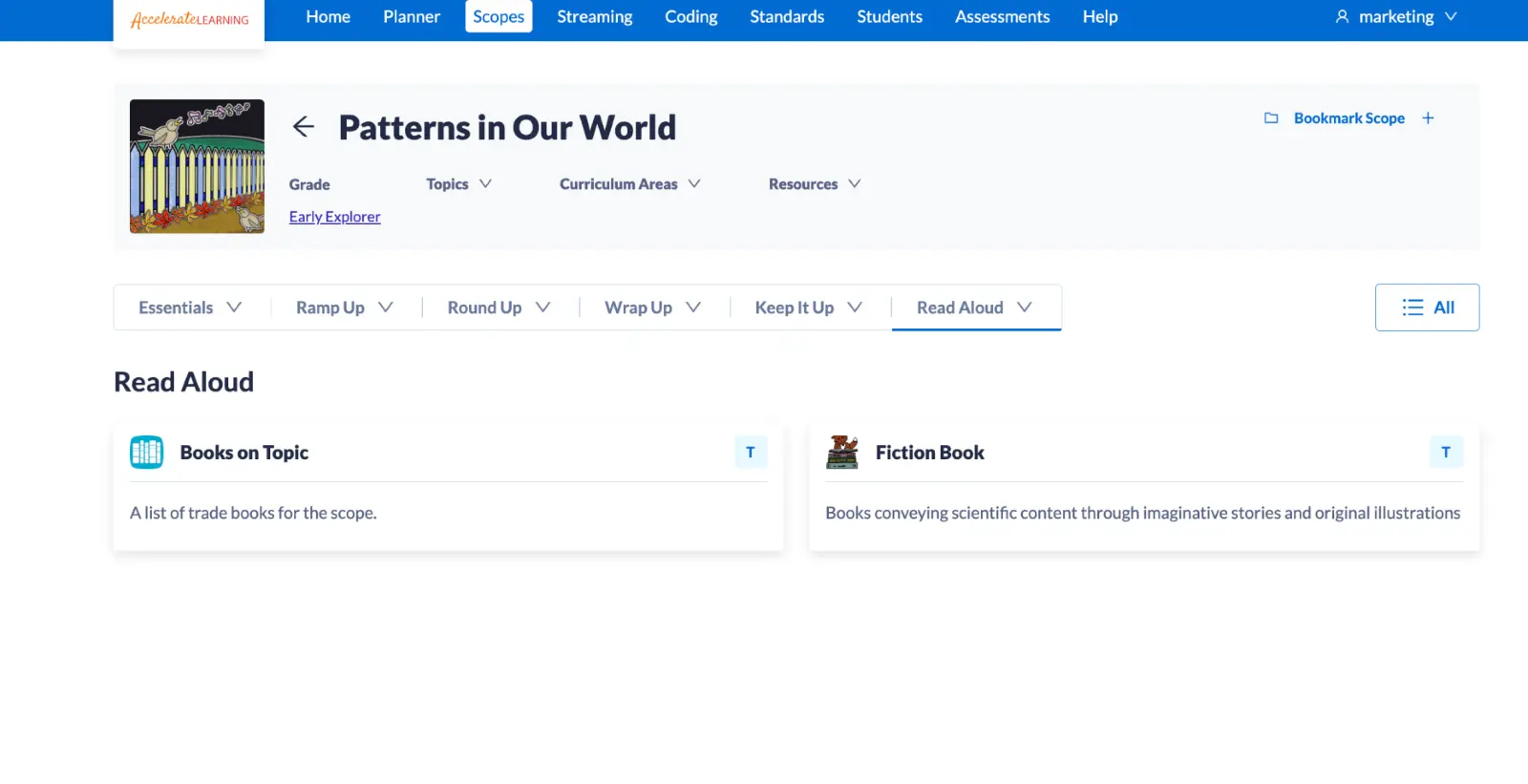The width and height of the screenshot is (1528, 784).
Task: Click the Patterns in Our World cover thumbnail
Action: 197,166
